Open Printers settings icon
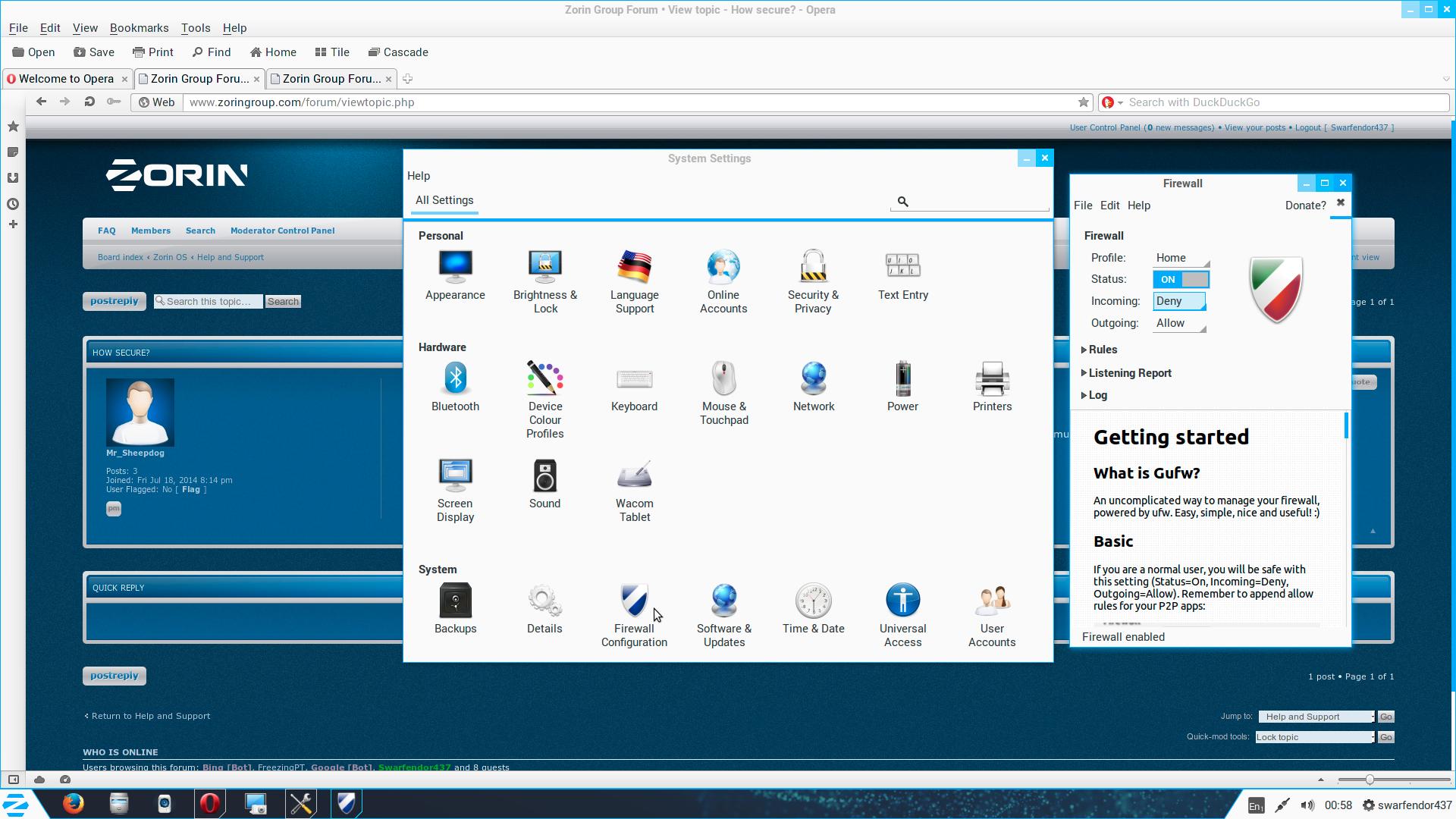1456x819 pixels. point(992,379)
